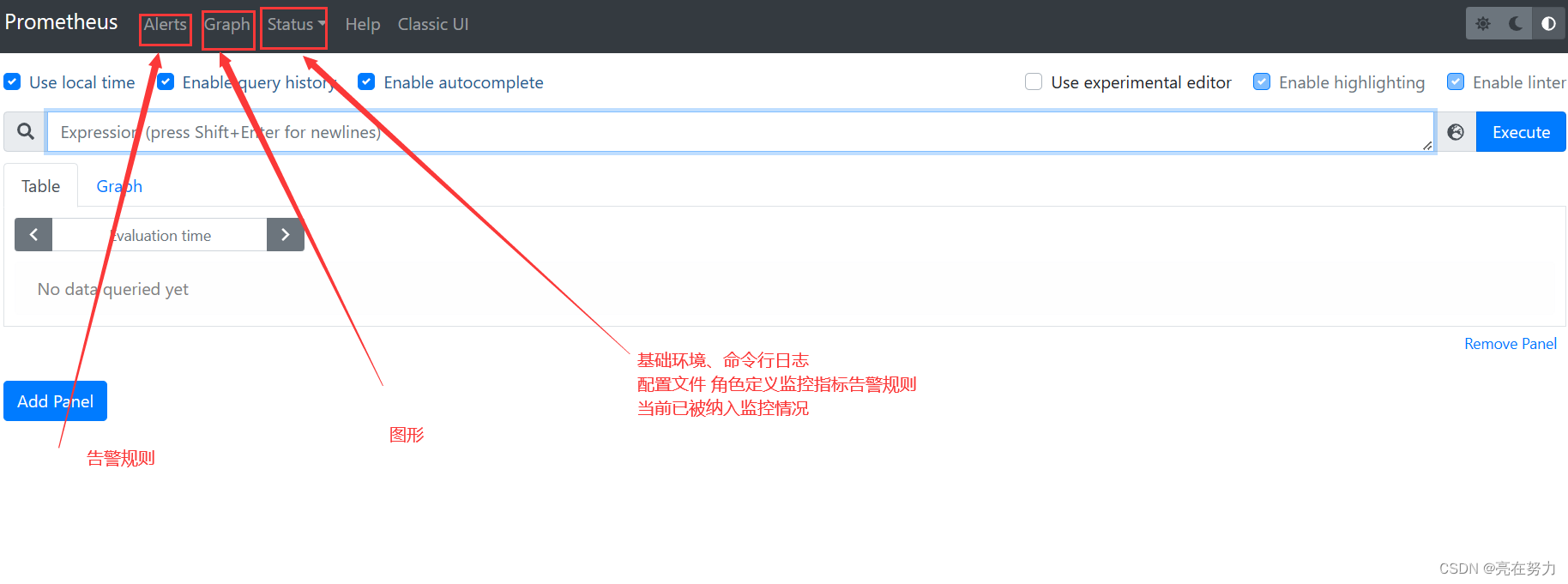Toggle Enable linter checkbox
1568x584 pixels.
pyautogui.click(x=1456, y=81)
